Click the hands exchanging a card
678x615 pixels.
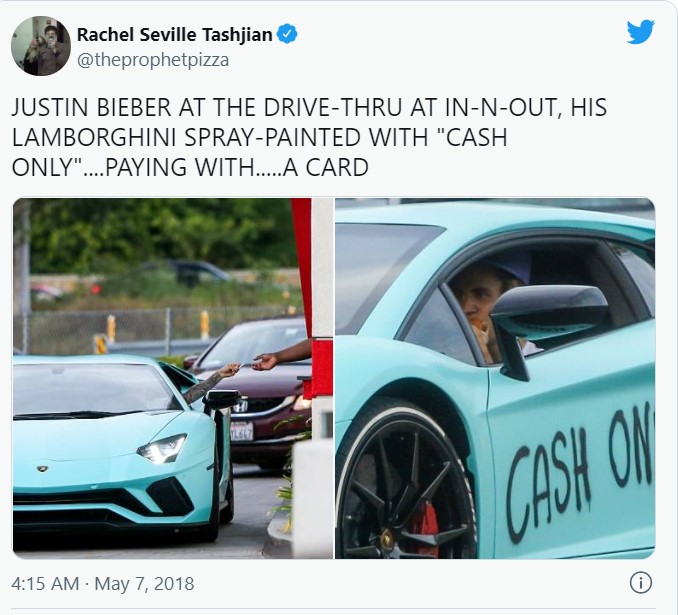pos(250,365)
